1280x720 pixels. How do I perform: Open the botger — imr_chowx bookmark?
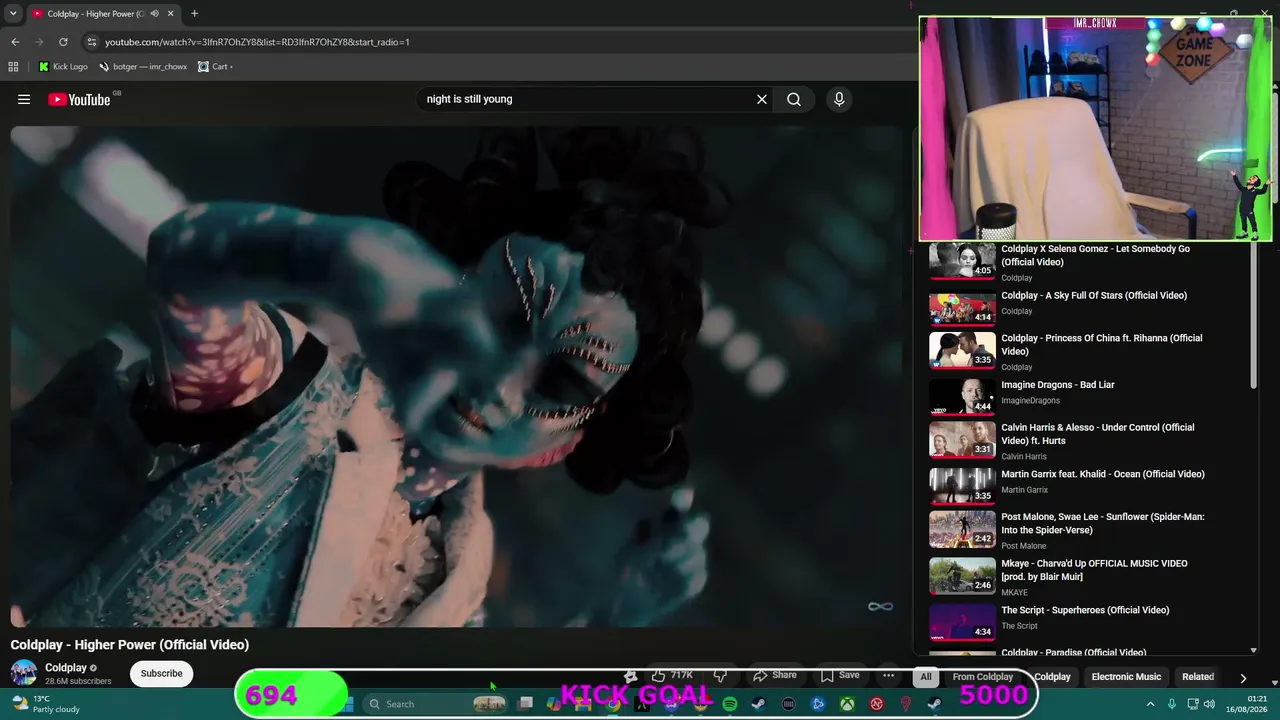(x=143, y=67)
